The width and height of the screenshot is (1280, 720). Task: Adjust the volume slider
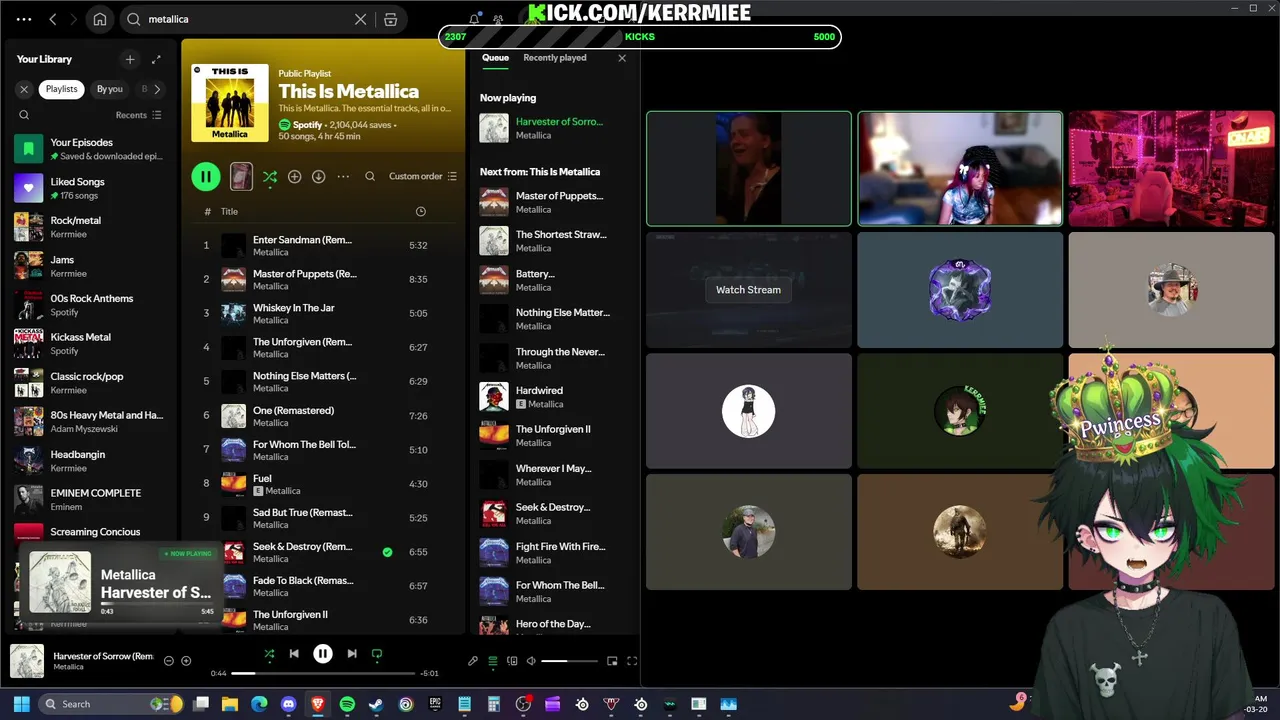(x=569, y=661)
